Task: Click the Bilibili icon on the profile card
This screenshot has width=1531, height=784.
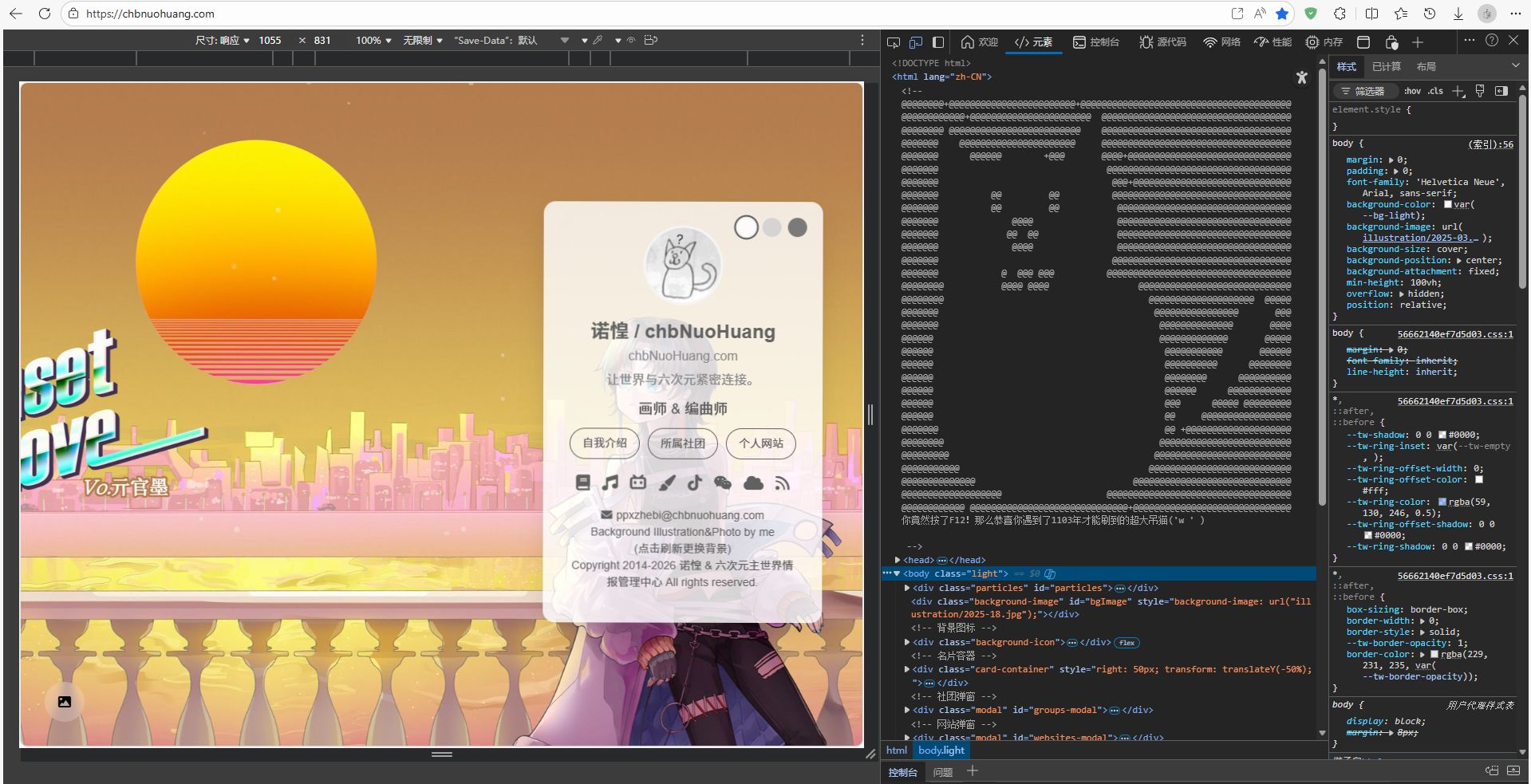Action: (x=637, y=483)
